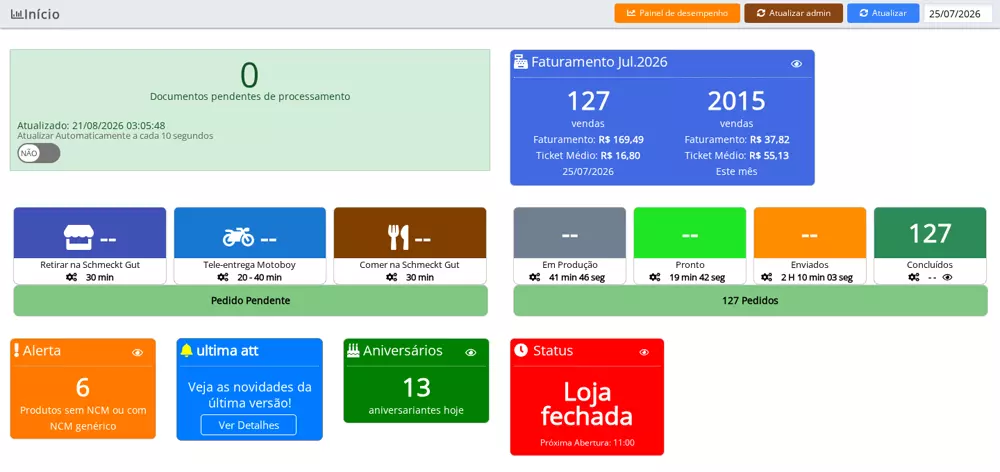Open the orange Enviados tile
This screenshot has height=472, width=1000.
809,233
